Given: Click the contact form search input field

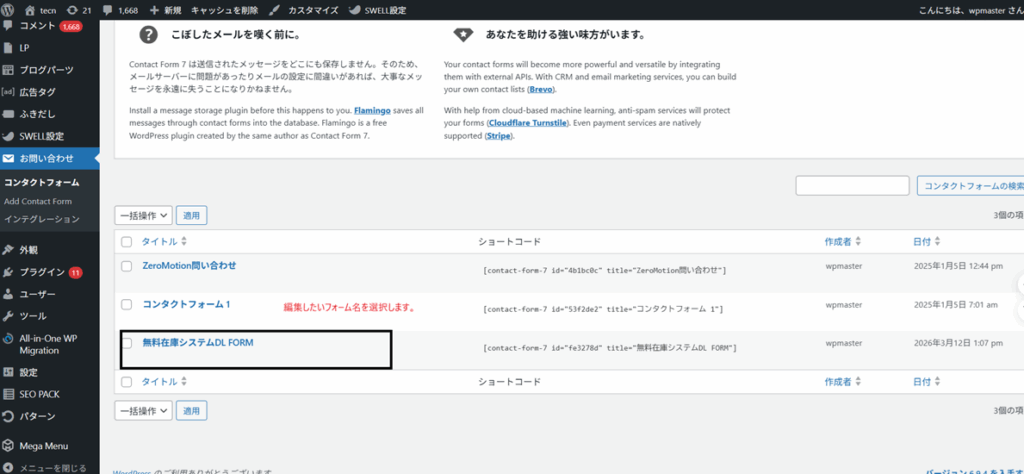Looking at the screenshot, I should click(x=852, y=186).
